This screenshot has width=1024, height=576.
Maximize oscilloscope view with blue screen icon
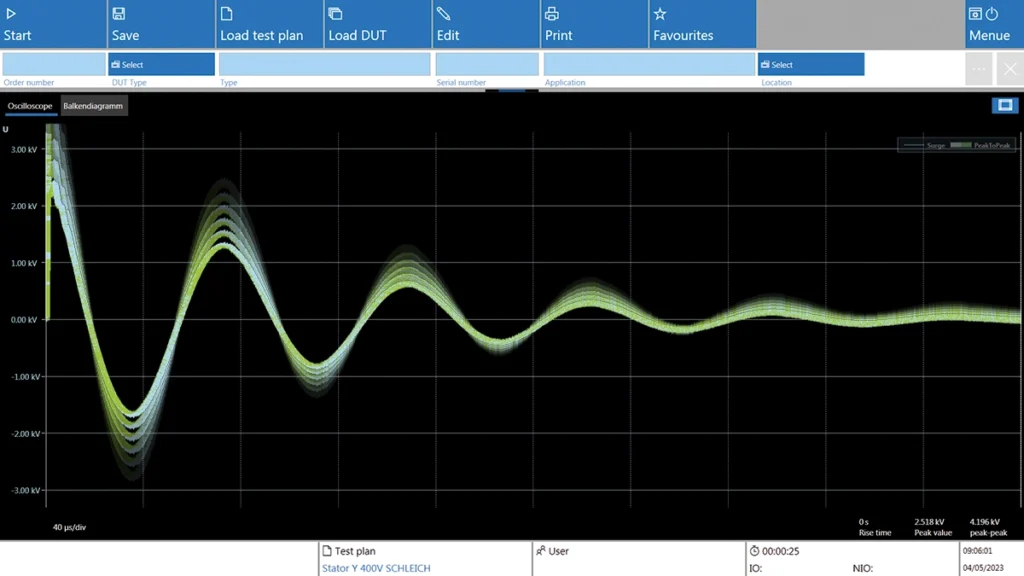[x=1005, y=106]
